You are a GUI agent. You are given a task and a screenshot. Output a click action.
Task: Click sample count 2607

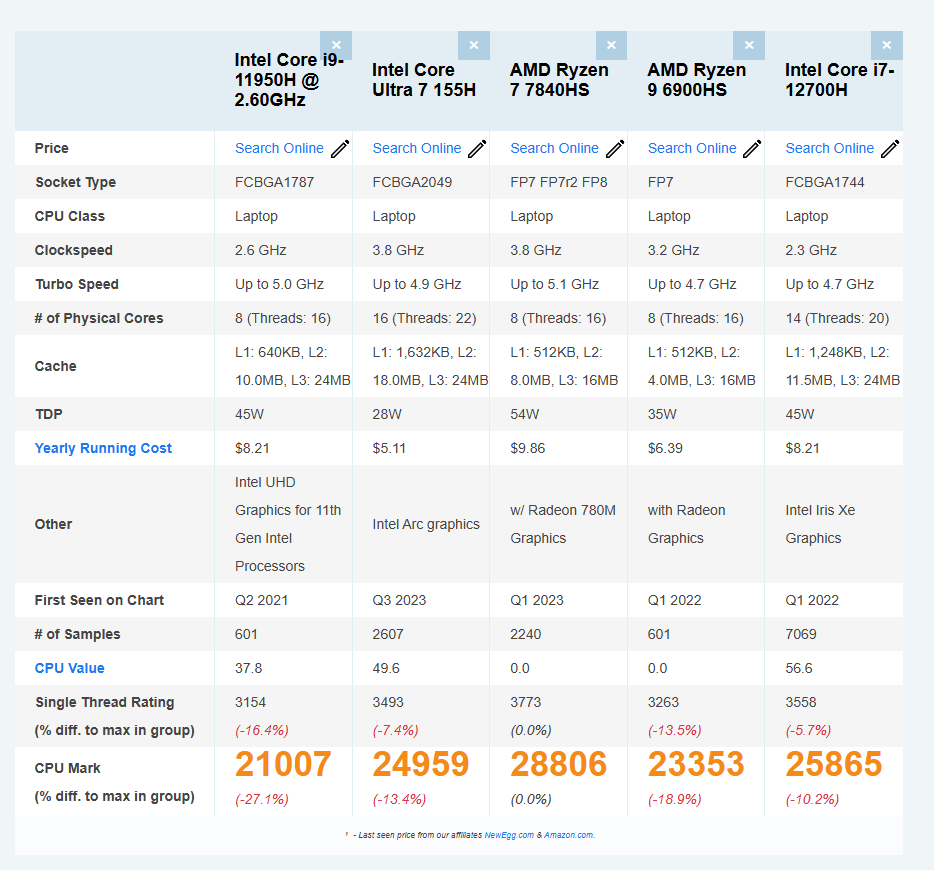pos(388,634)
